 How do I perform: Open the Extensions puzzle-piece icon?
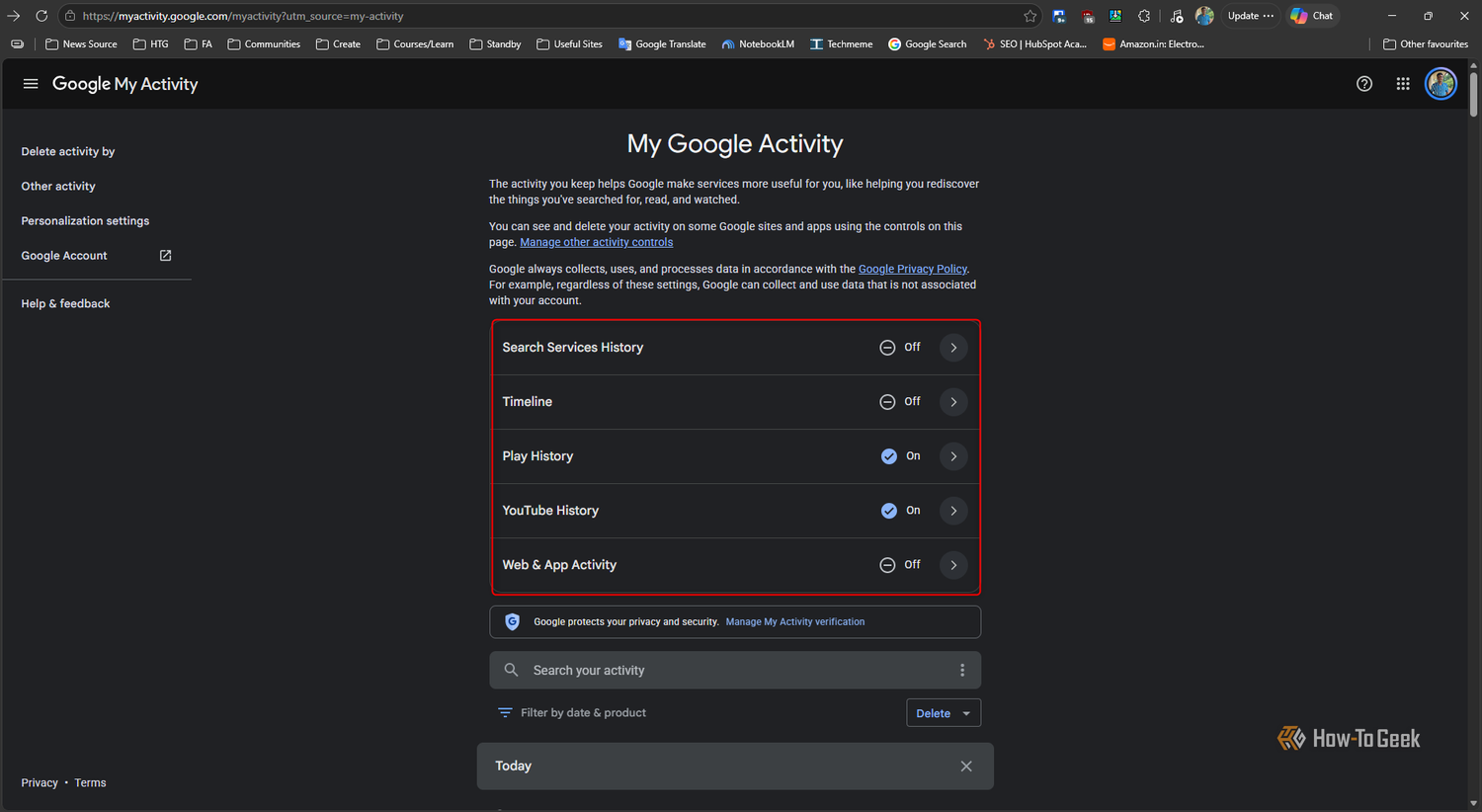tap(1144, 16)
